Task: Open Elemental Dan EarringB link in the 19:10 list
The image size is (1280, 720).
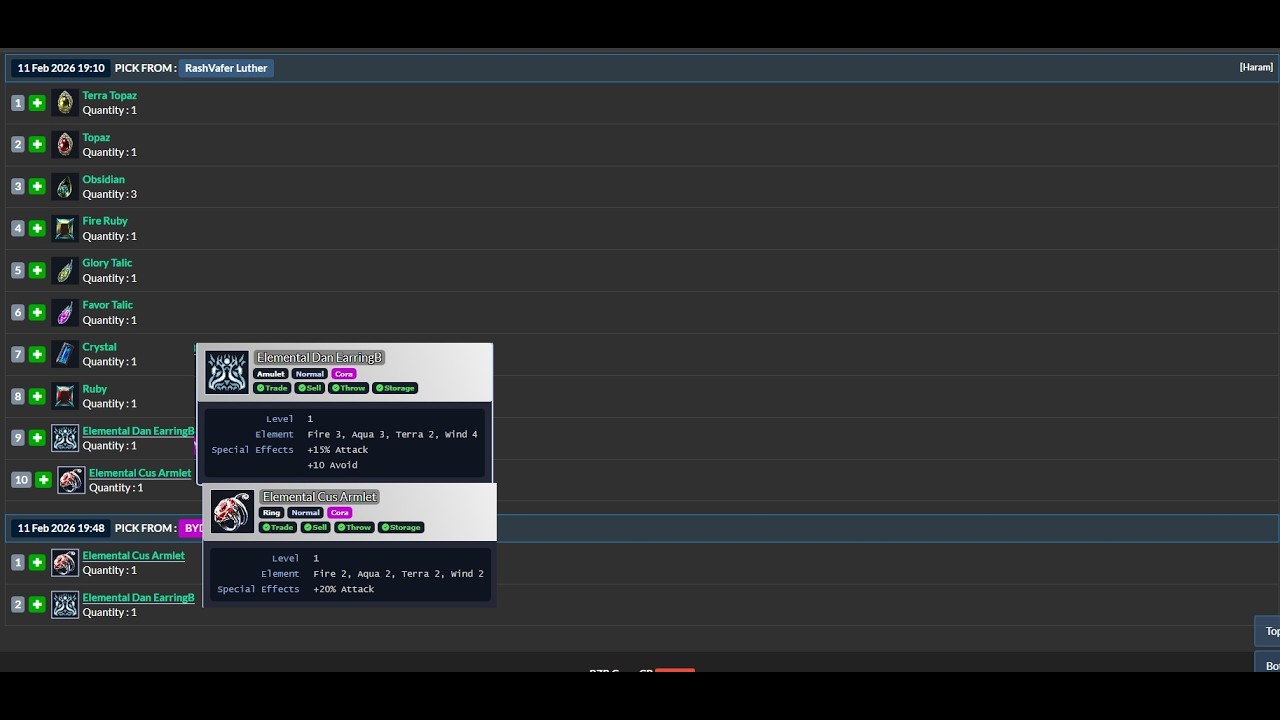Action: 138,431
